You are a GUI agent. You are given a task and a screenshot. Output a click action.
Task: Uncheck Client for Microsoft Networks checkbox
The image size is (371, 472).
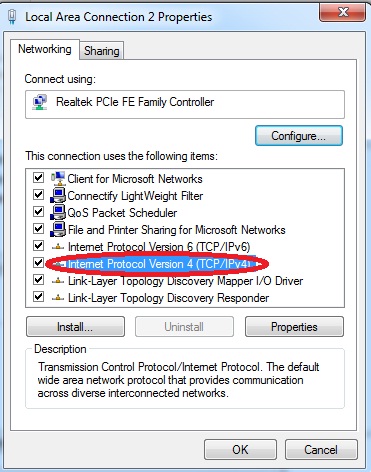(38, 178)
